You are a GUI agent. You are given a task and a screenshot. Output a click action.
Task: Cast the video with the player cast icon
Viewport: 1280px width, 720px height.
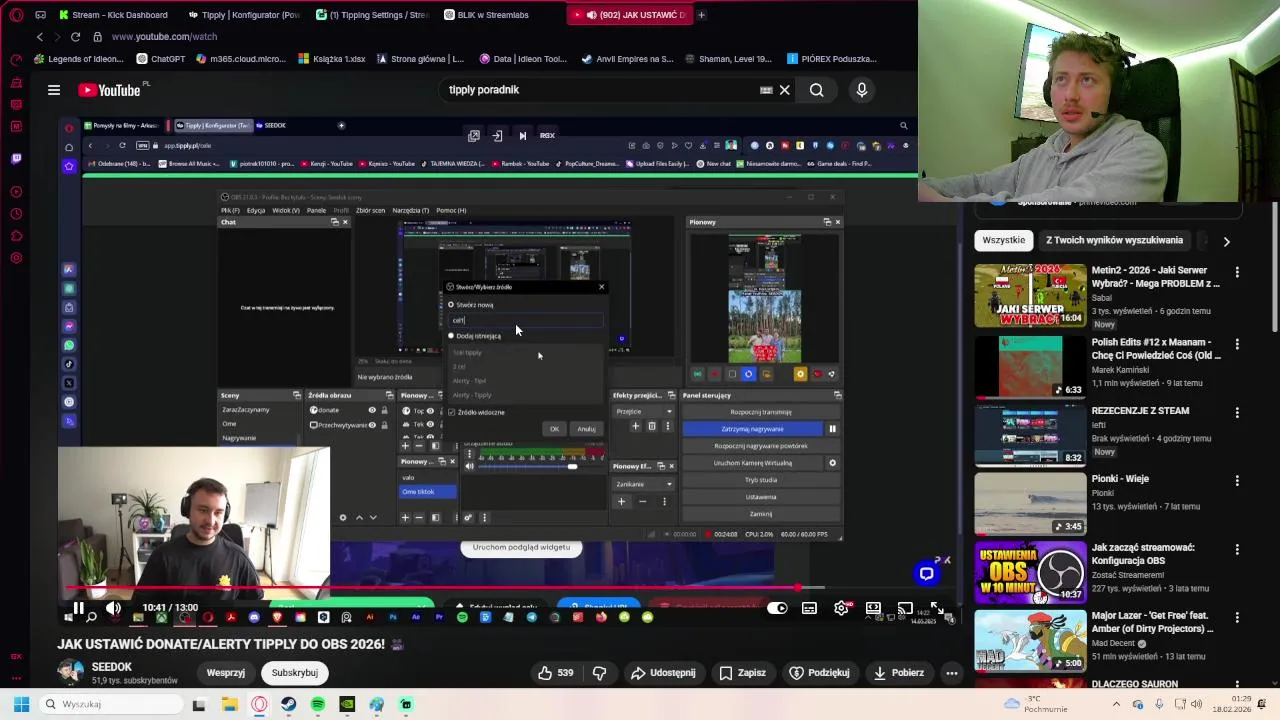(x=904, y=608)
